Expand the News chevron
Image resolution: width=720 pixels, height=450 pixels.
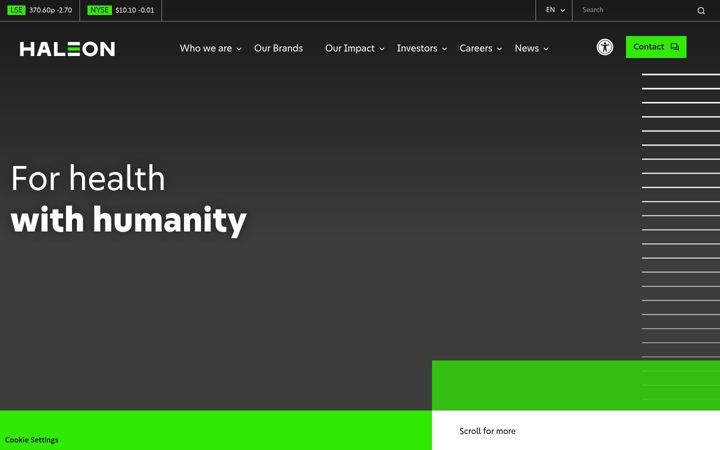(x=546, y=49)
